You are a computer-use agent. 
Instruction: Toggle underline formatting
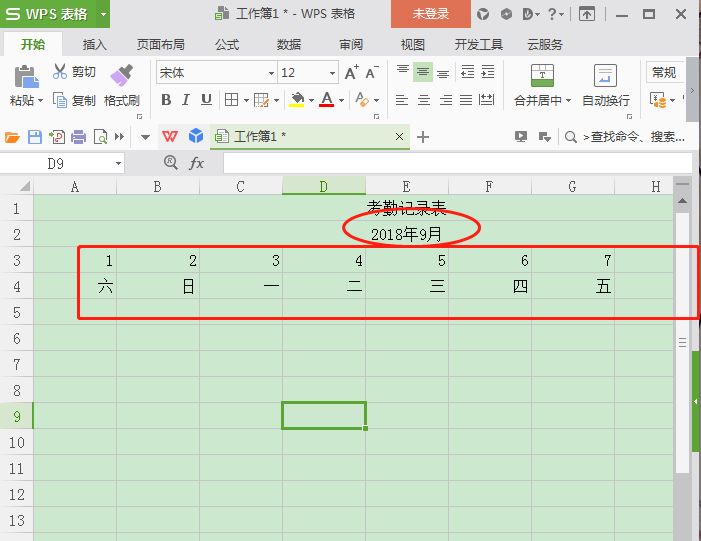[x=206, y=100]
